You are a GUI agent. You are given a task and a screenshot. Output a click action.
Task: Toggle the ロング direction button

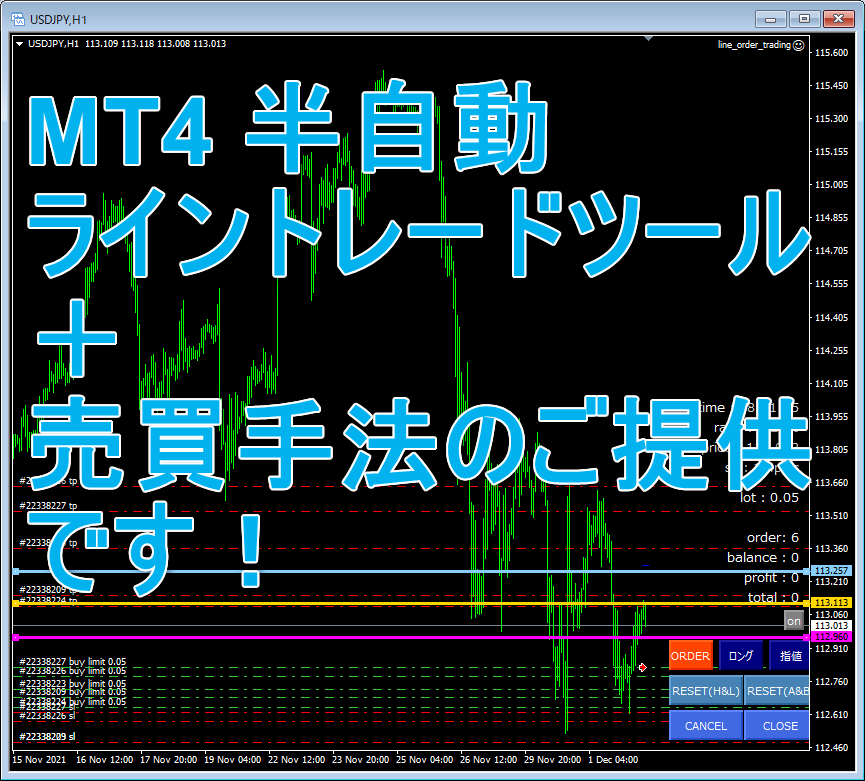pos(740,655)
